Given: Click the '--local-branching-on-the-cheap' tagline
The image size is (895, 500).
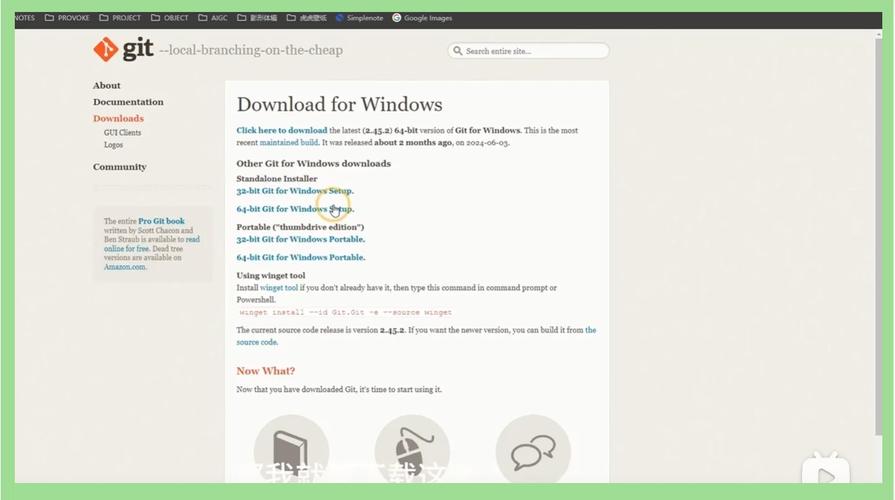Looking at the screenshot, I should 251,50.
